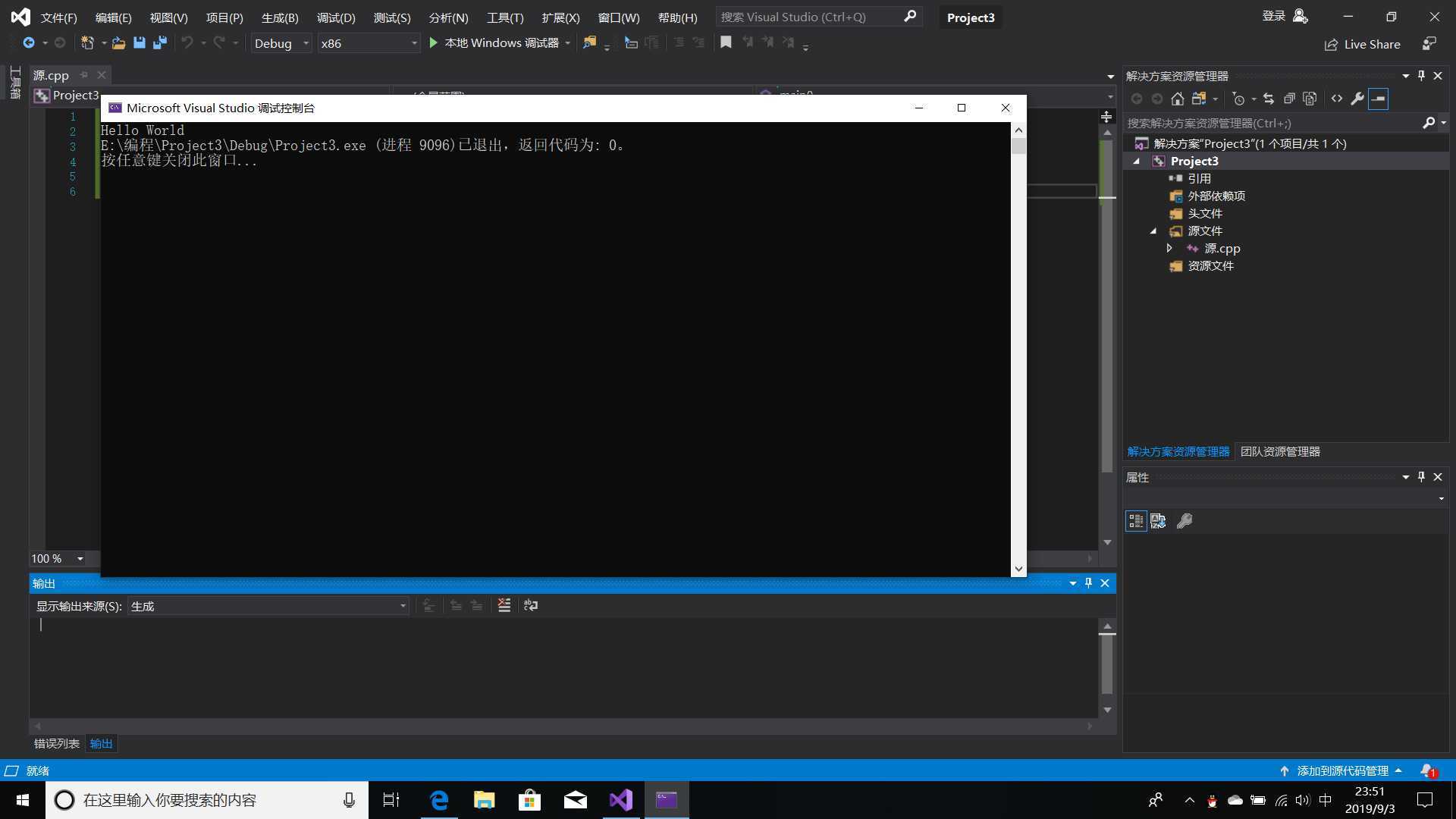Open the 文件(F) menu
Viewport: 1456px width, 819px height.
(58, 17)
